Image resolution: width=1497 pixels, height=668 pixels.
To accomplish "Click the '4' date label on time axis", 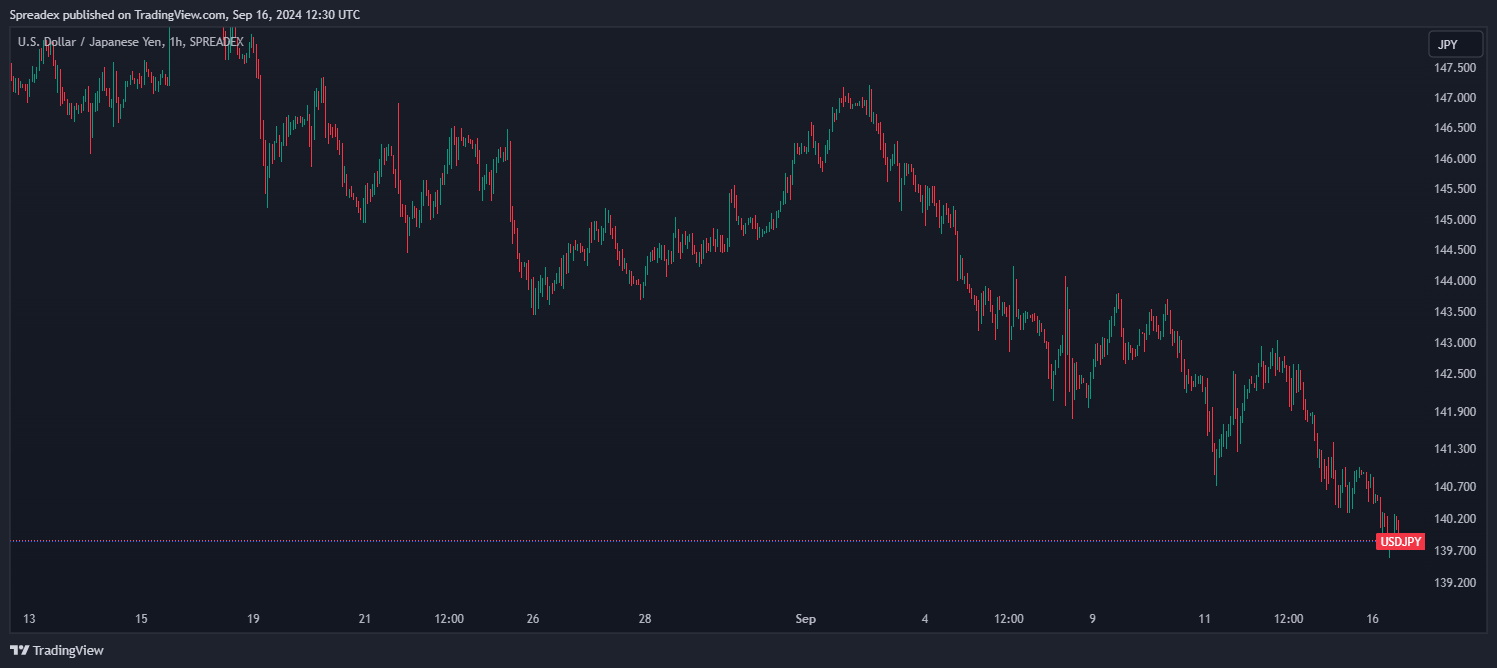I will click(x=925, y=619).
